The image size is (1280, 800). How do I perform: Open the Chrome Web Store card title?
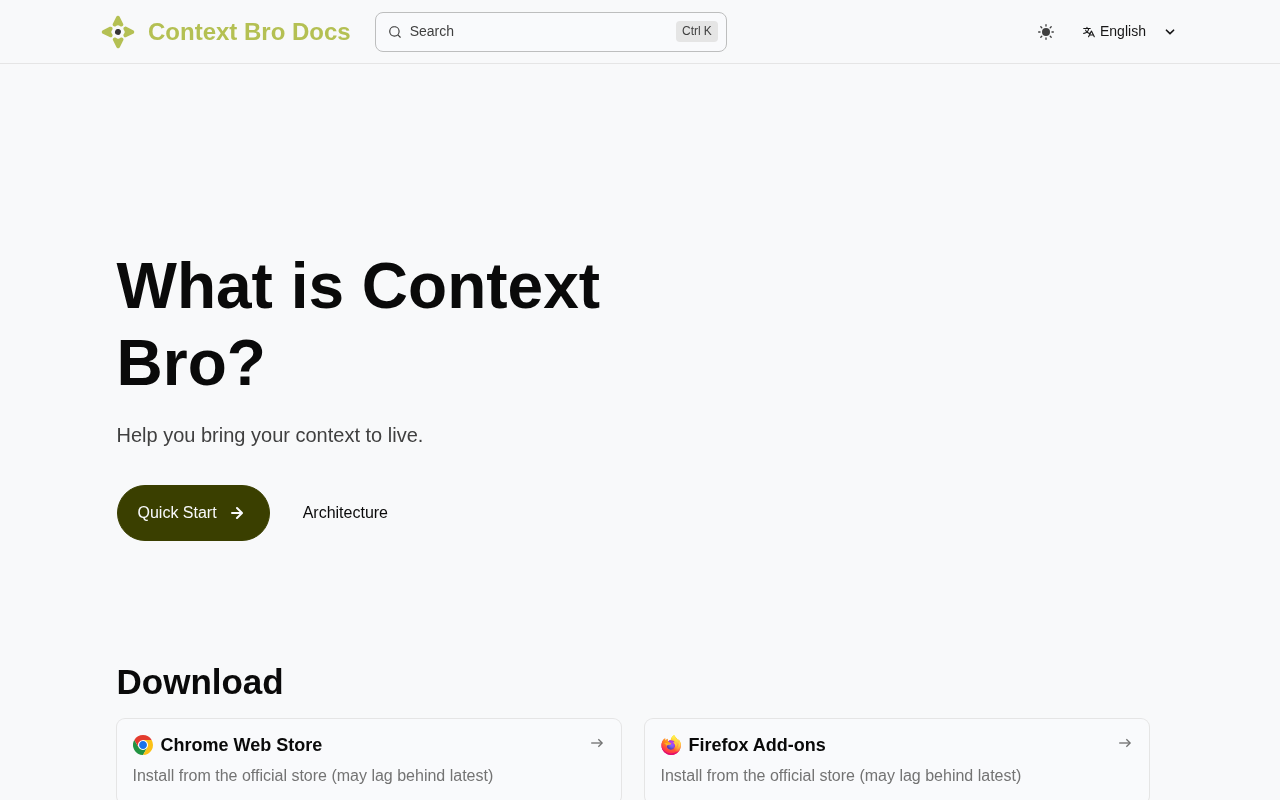pyautogui.click(x=241, y=745)
